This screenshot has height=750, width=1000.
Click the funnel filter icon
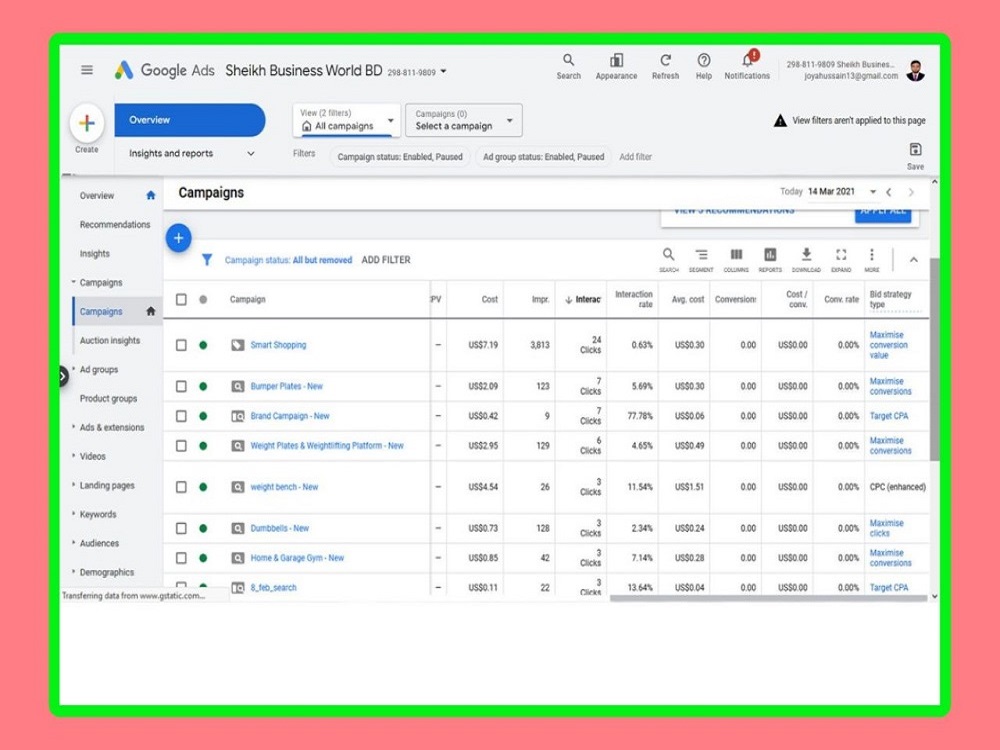pos(207,260)
